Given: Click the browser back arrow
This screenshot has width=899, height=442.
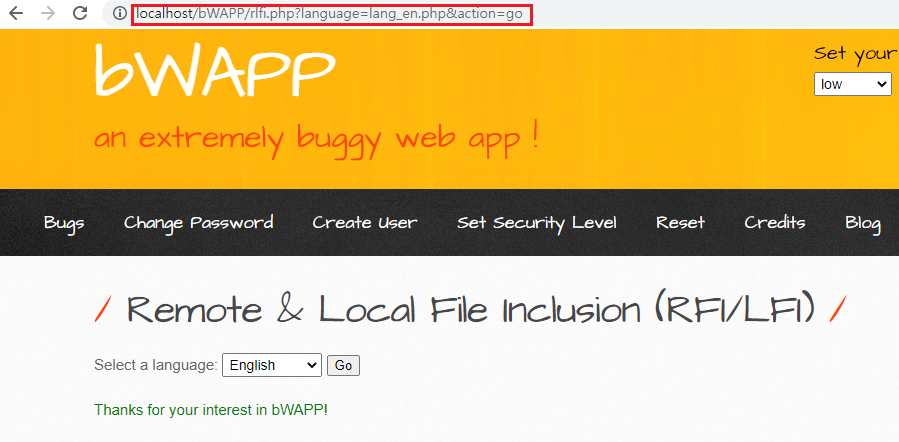Looking at the screenshot, I should [15, 13].
